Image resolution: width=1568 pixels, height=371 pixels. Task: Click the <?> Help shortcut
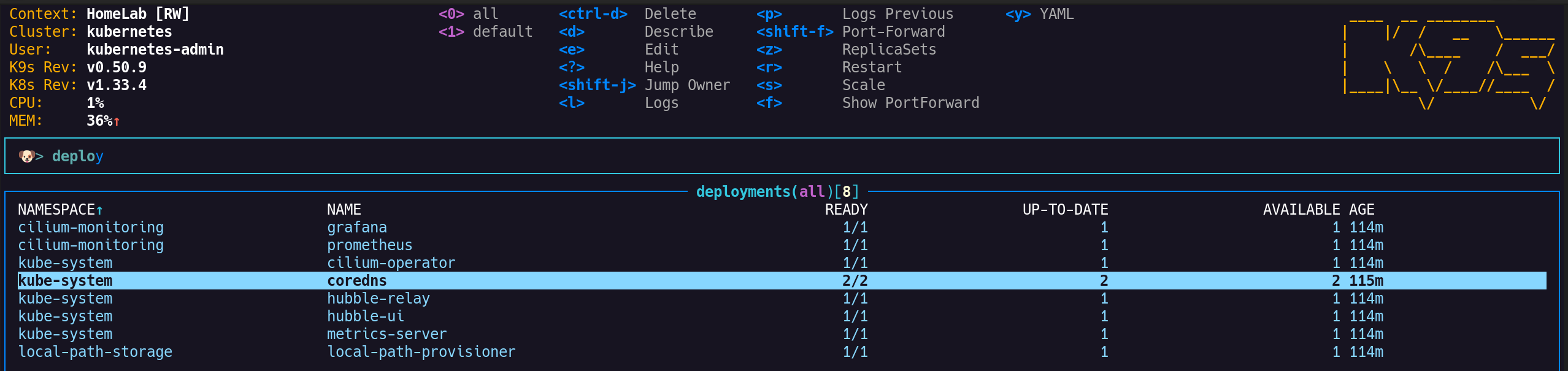coord(619,67)
